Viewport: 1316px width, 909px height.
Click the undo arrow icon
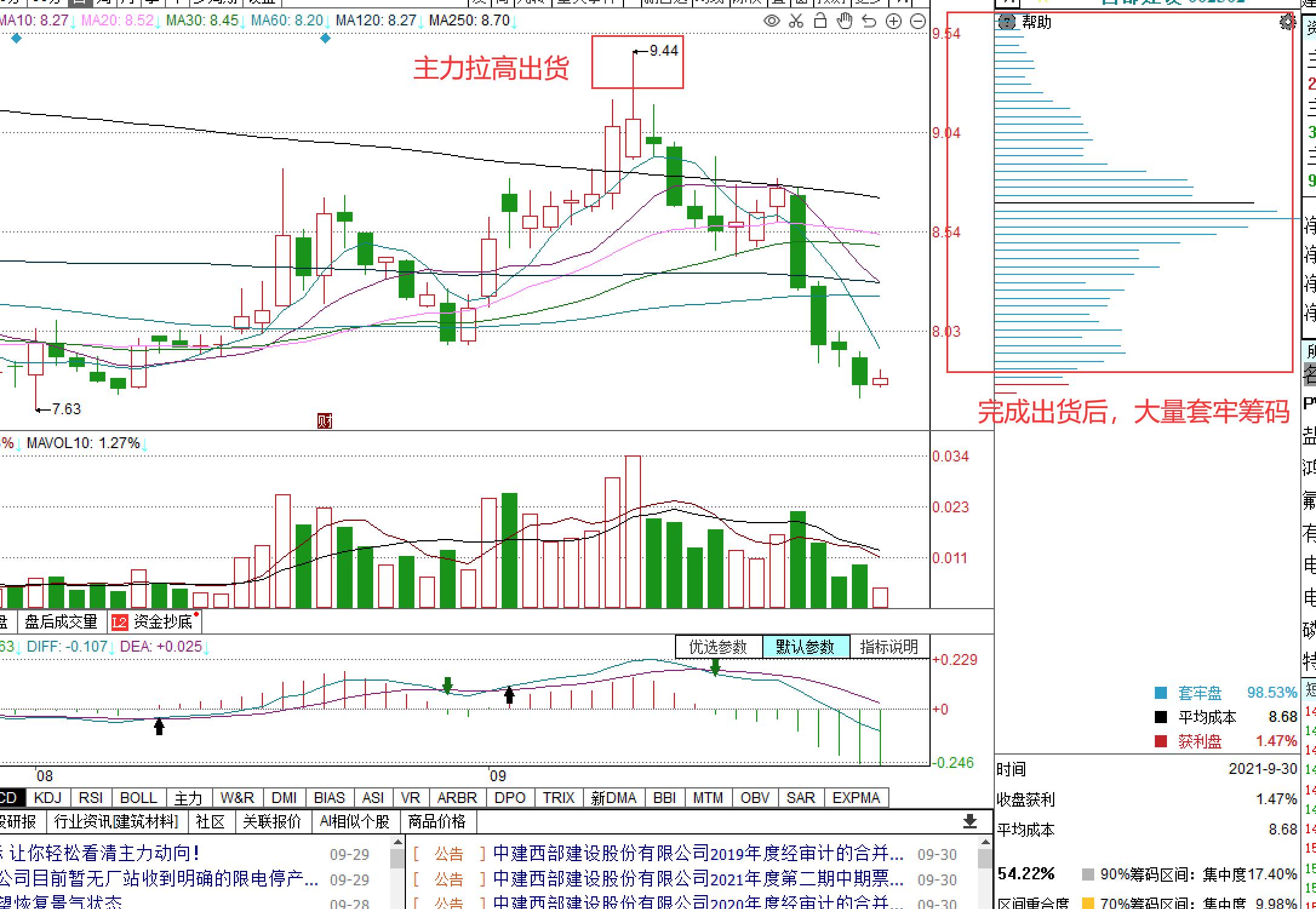869,22
